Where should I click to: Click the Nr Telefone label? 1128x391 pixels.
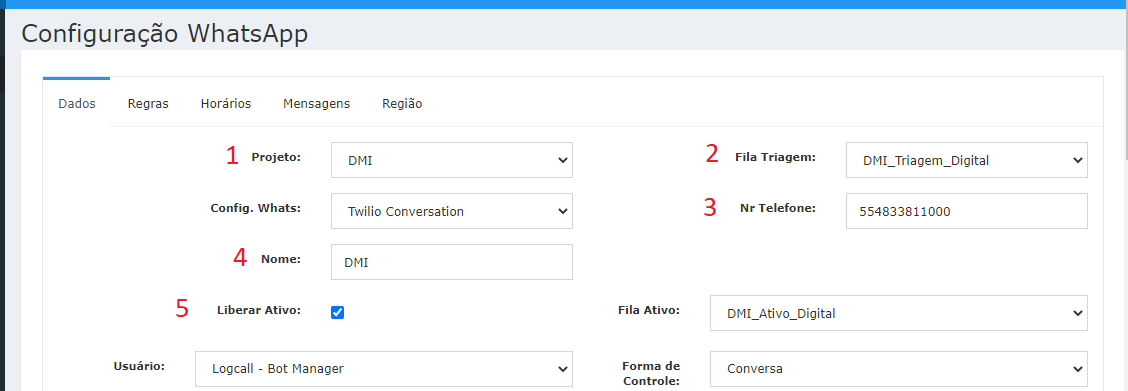coord(777,208)
